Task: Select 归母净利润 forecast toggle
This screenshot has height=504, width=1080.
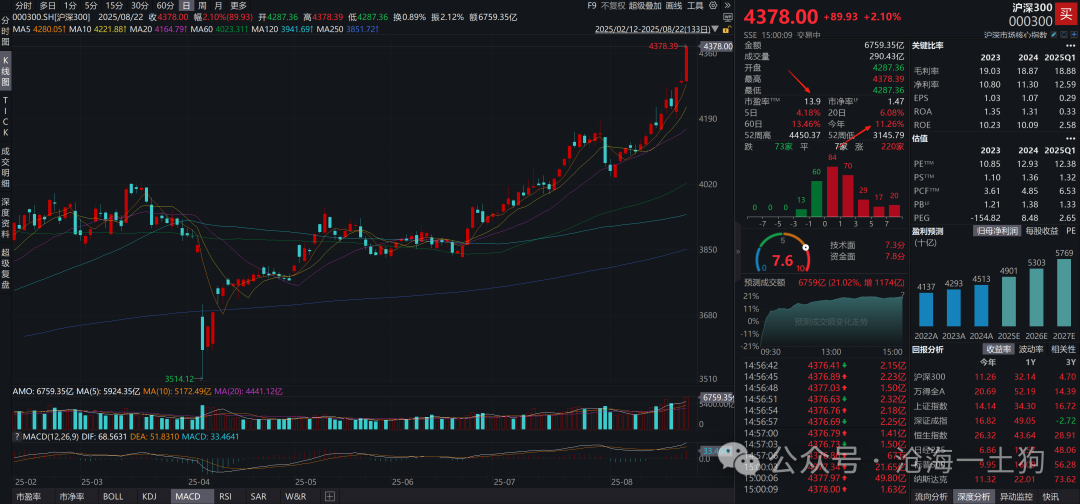Action: click(997, 231)
